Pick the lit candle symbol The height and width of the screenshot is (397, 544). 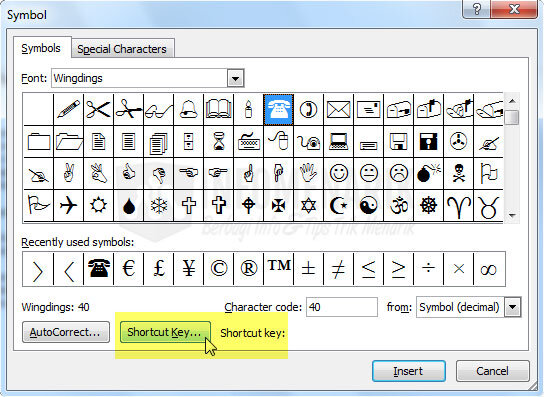[x=248, y=109]
